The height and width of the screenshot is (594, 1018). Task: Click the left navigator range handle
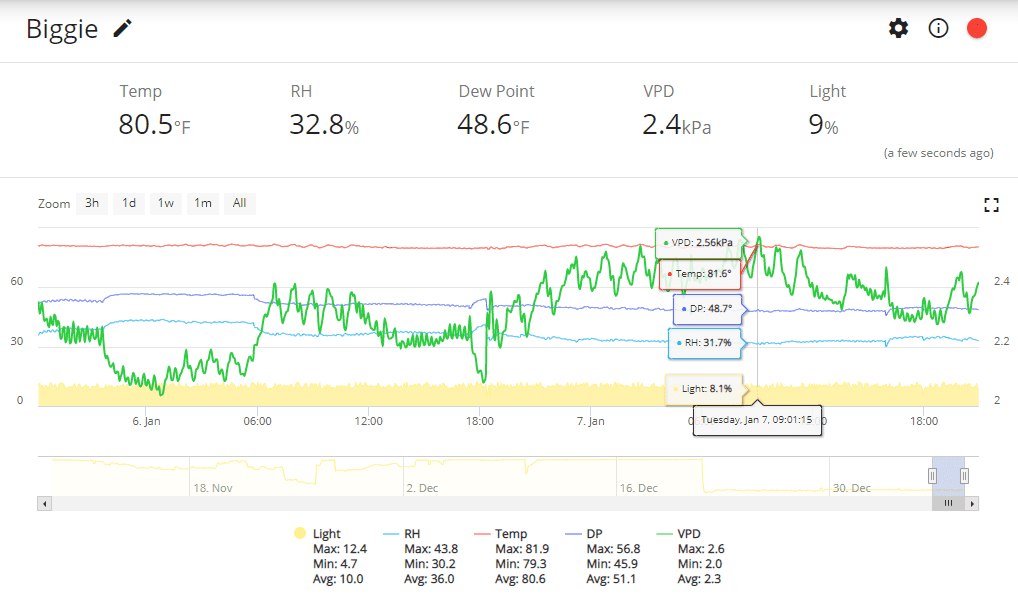(x=932, y=476)
